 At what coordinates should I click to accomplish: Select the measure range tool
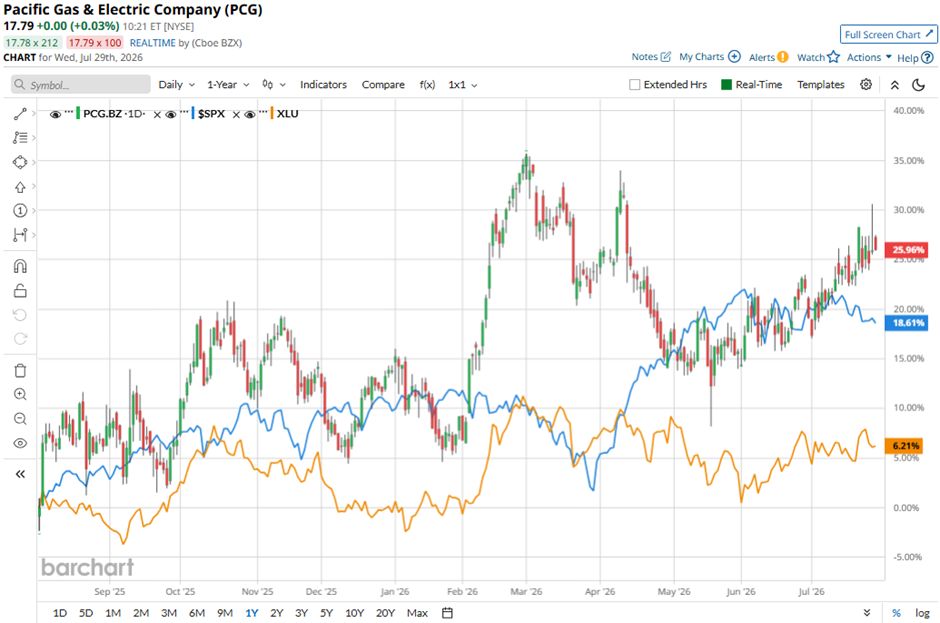click(20, 235)
